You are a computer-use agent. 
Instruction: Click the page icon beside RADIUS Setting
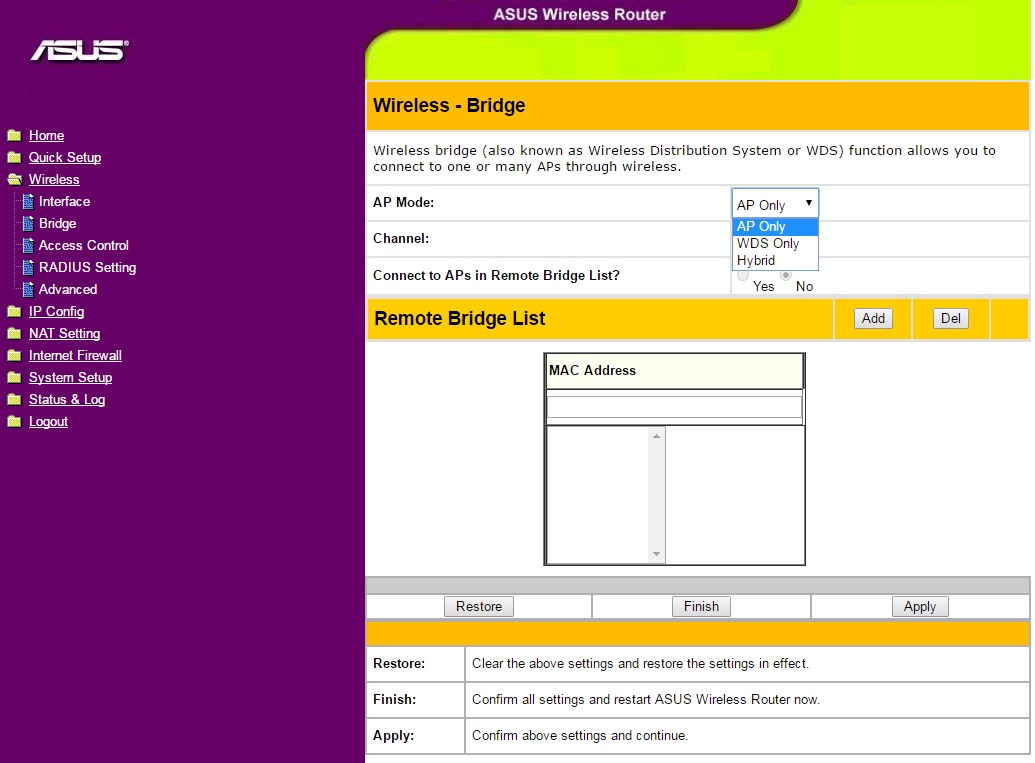(x=28, y=268)
